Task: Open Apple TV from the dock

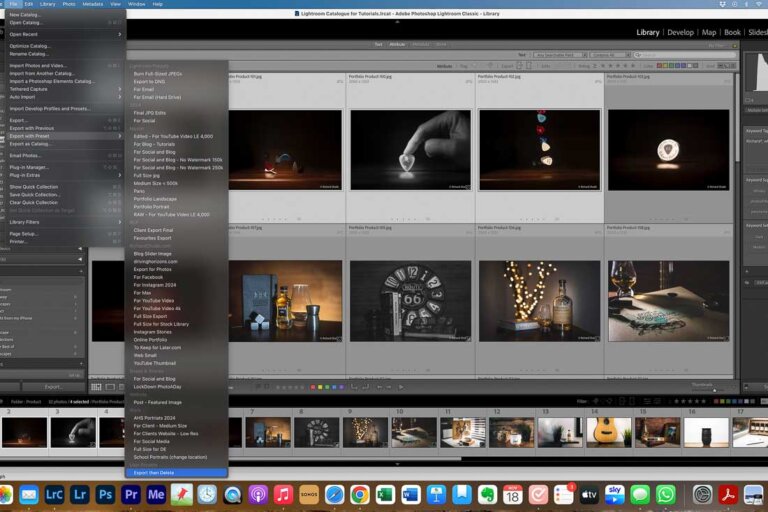Action: point(589,495)
